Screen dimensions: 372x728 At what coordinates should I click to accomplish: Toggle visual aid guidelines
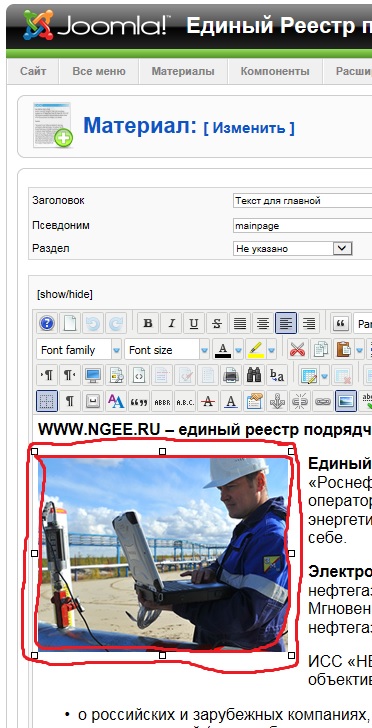[x=47, y=401]
